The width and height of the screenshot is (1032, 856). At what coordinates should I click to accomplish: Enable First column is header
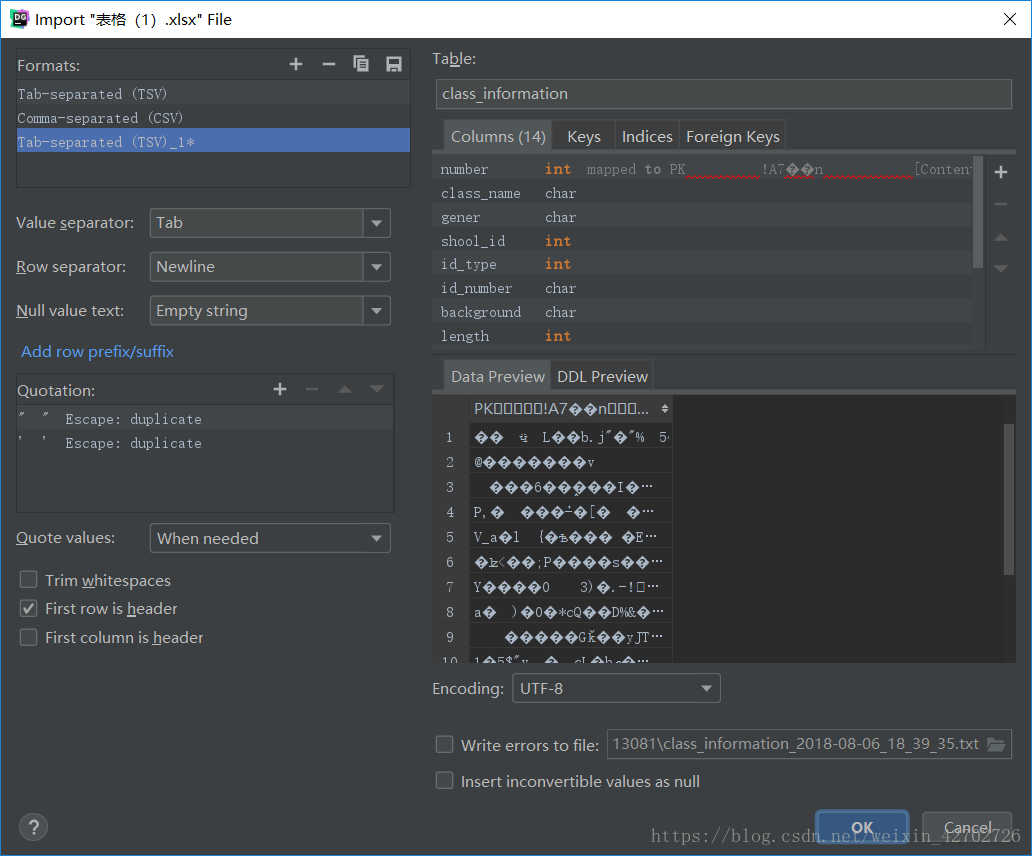click(28, 638)
